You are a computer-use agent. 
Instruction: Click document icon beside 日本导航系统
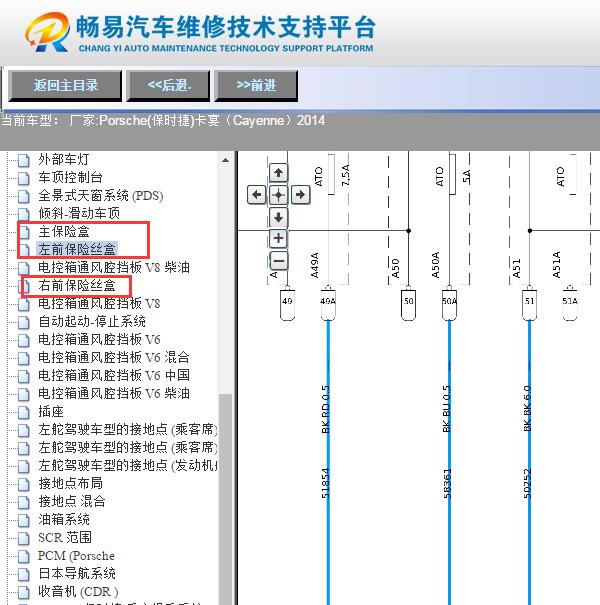point(24,574)
